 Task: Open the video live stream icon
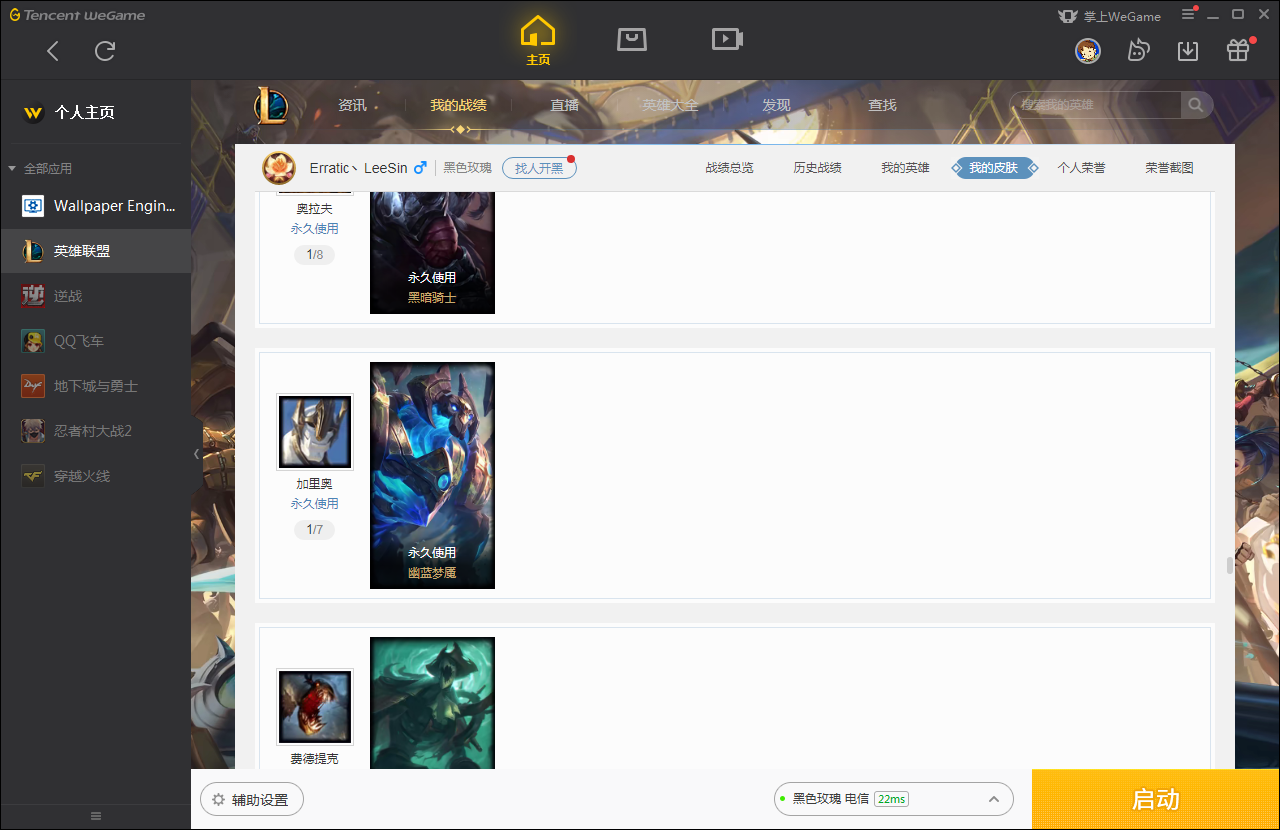[x=727, y=39]
